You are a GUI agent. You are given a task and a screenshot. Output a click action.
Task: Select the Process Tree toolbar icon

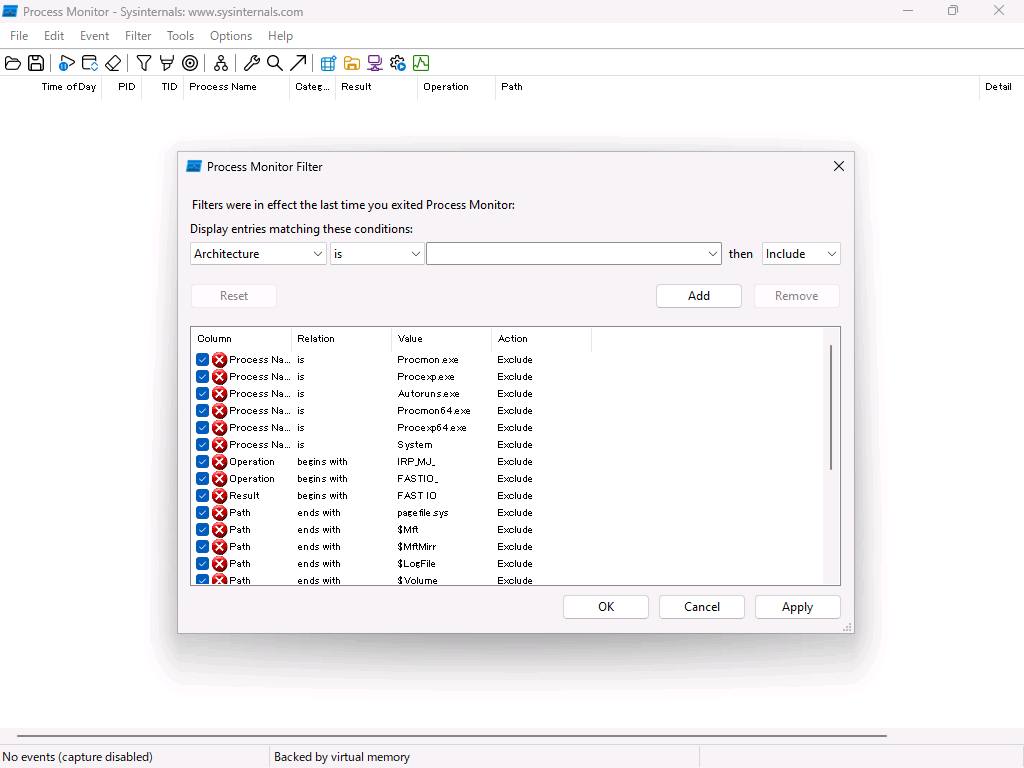220,63
